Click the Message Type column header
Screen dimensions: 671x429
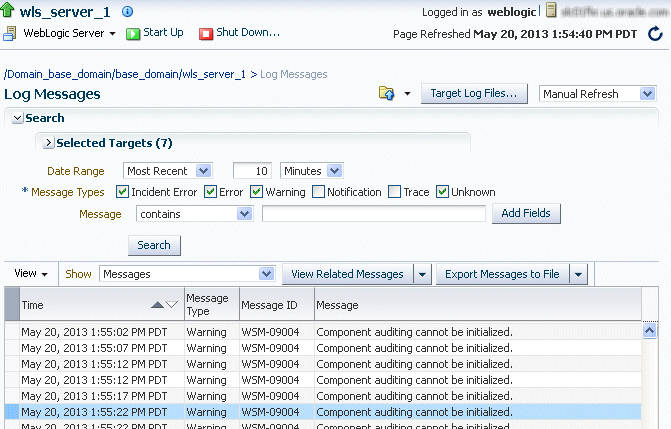point(212,304)
